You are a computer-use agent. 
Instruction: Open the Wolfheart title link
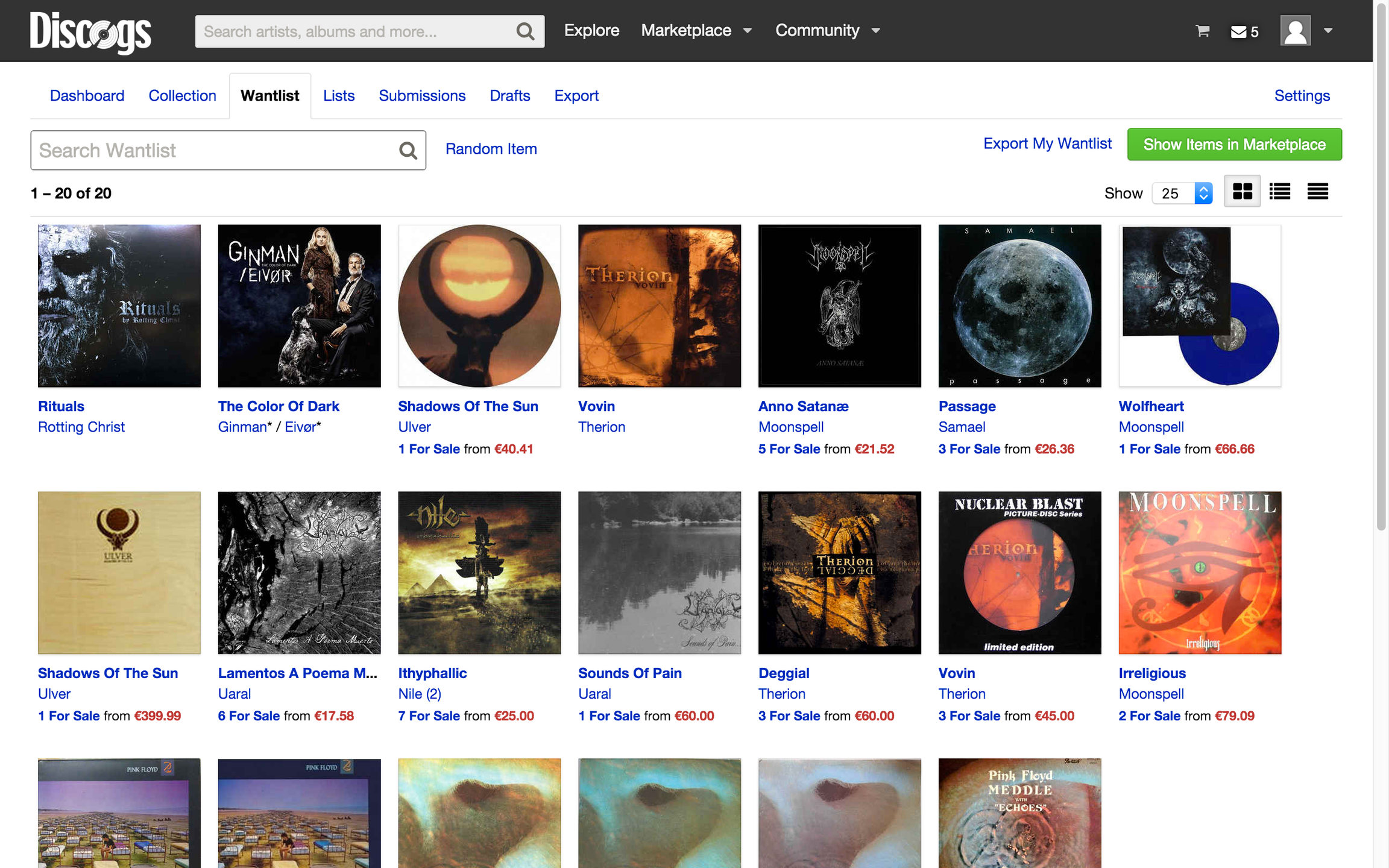[1151, 406]
